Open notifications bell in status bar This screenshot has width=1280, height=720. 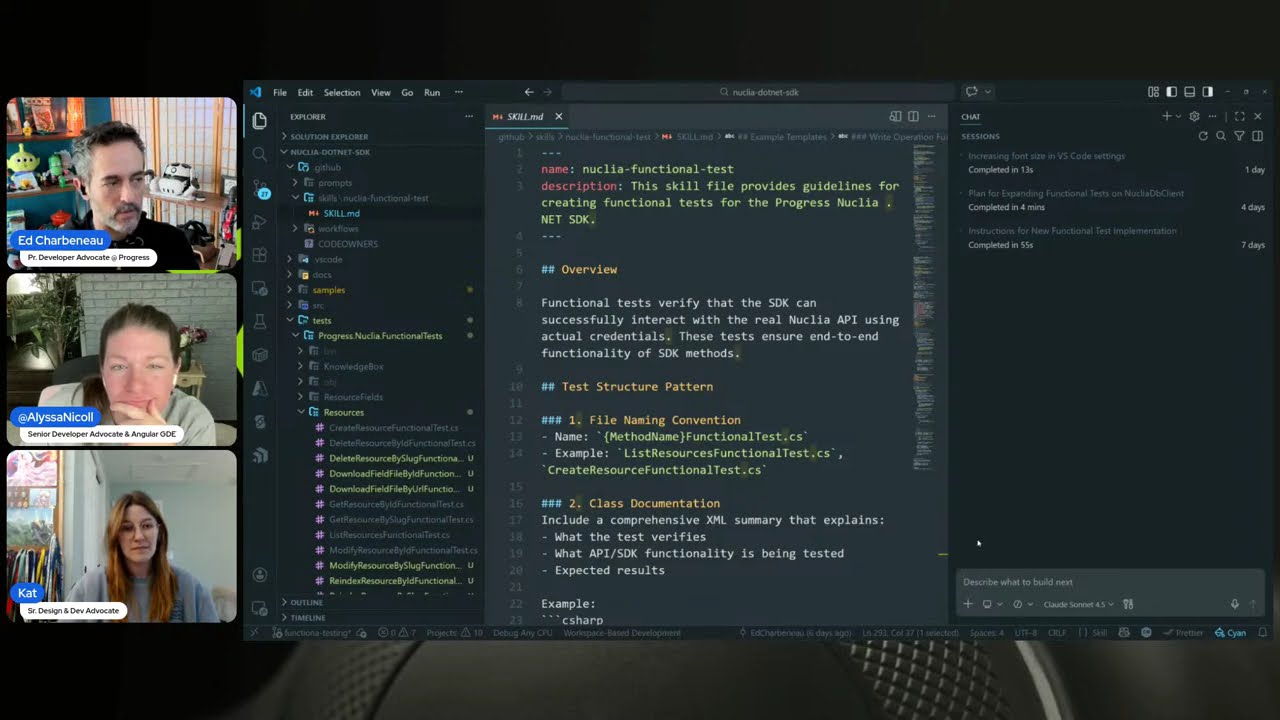(1262, 633)
